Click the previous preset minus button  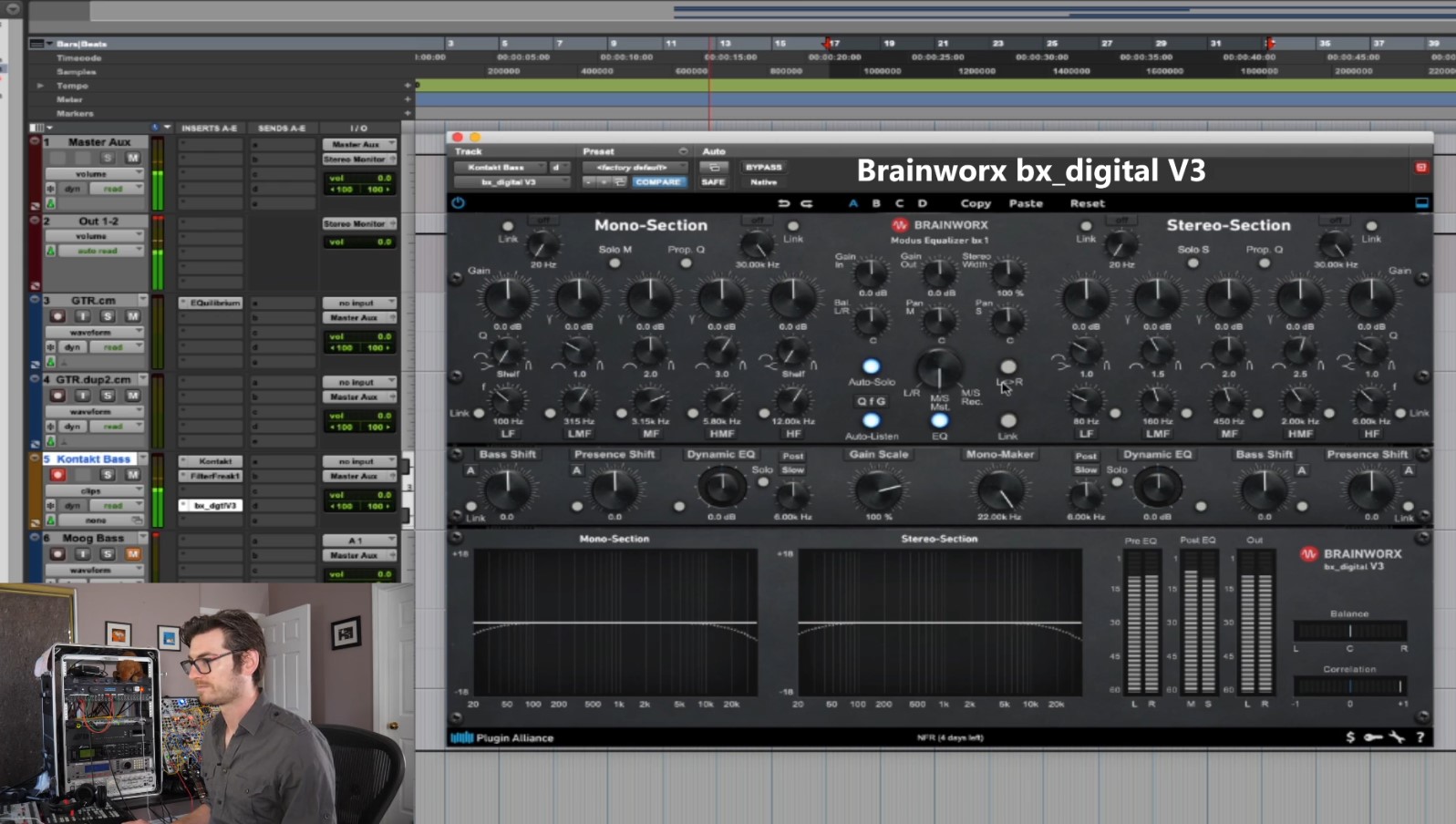click(x=589, y=182)
